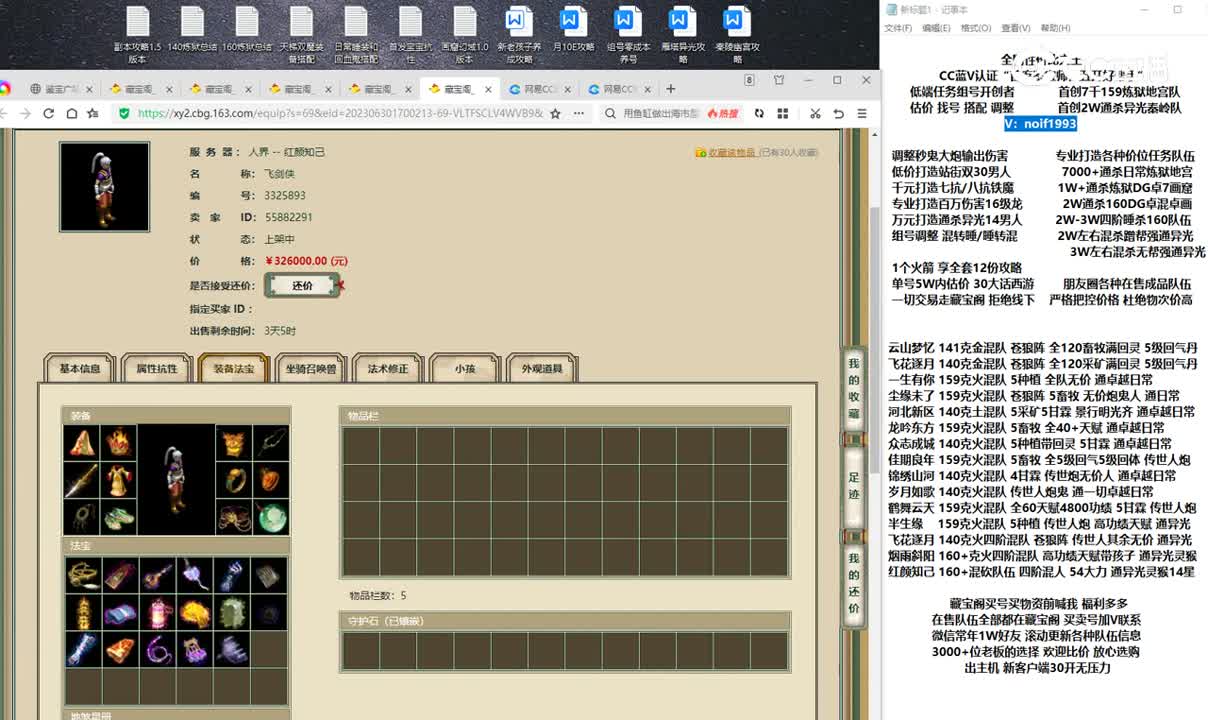Viewport: 1208px width, 720px height.
Task: Open desktop file 160炼狱总结
Action: [x=246, y=30]
